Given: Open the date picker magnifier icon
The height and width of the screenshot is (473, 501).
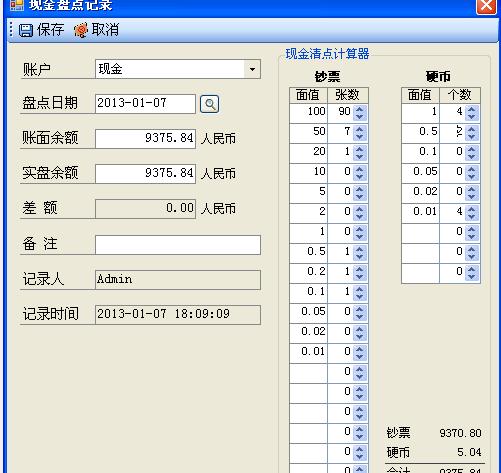Looking at the screenshot, I should click(x=209, y=104).
